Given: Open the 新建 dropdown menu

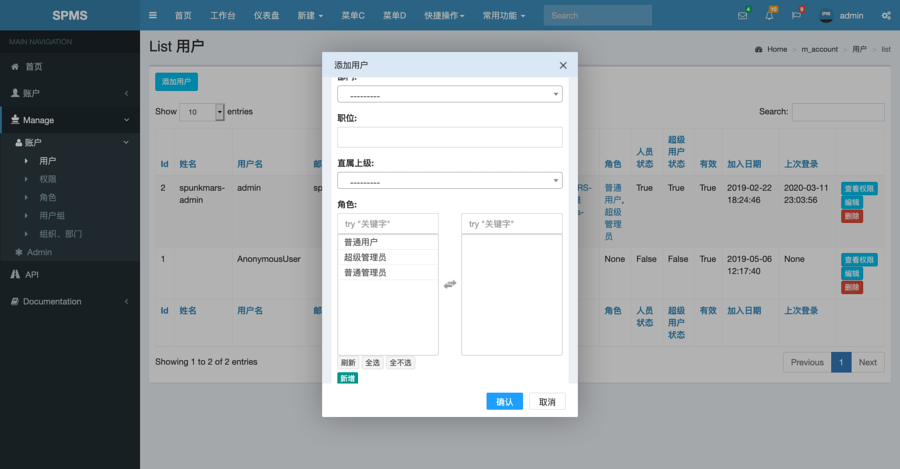Looking at the screenshot, I should (310, 15).
